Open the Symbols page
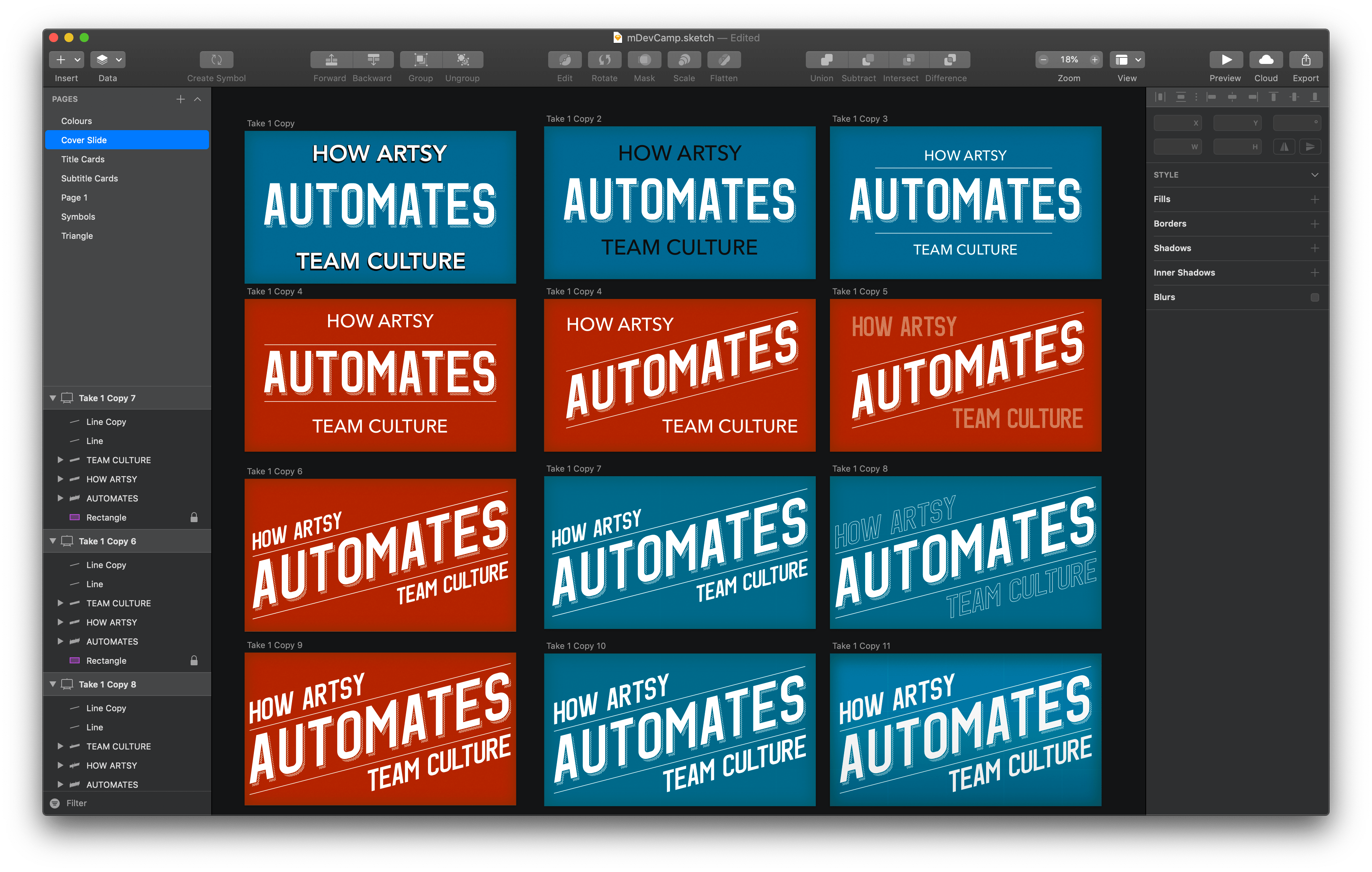Viewport: 1372px width, 872px height. (78, 217)
